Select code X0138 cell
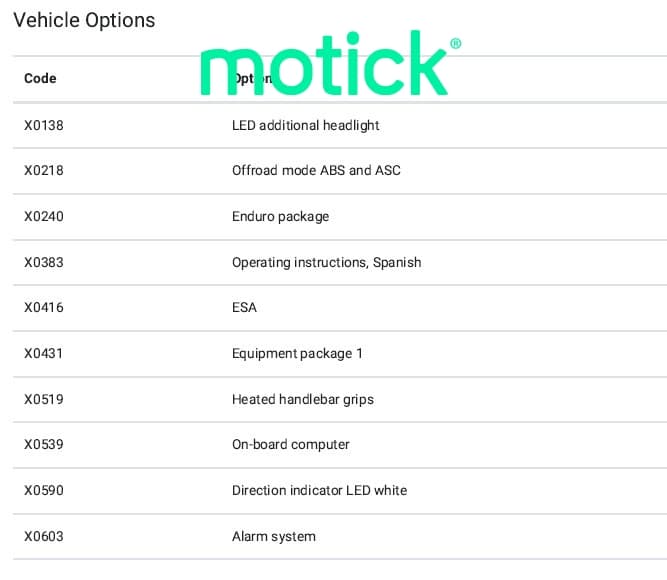The image size is (667, 580). pyautogui.click(x=44, y=125)
